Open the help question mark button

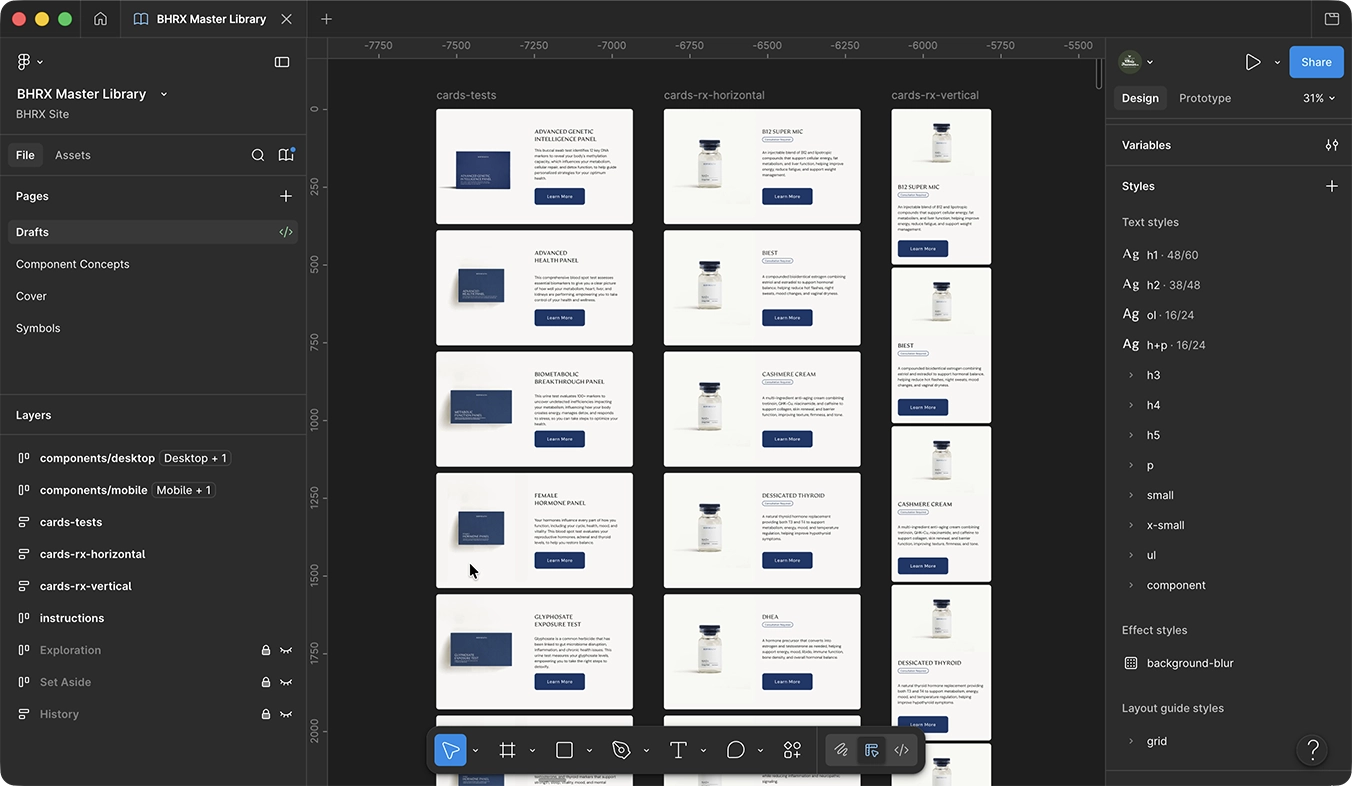click(x=1313, y=750)
